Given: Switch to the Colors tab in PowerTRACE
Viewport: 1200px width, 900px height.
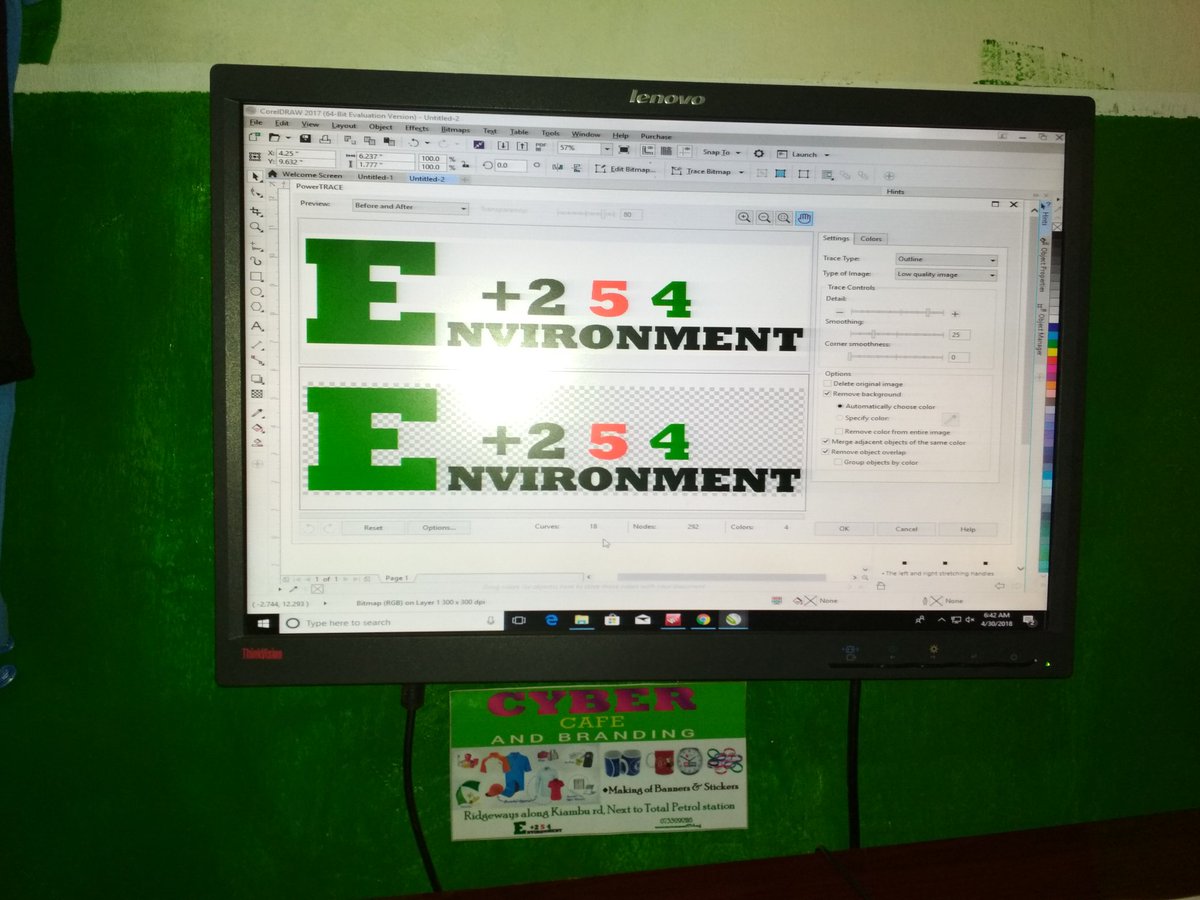Looking at the screenshot, I should pyautogui.click(x=871, y=238).
